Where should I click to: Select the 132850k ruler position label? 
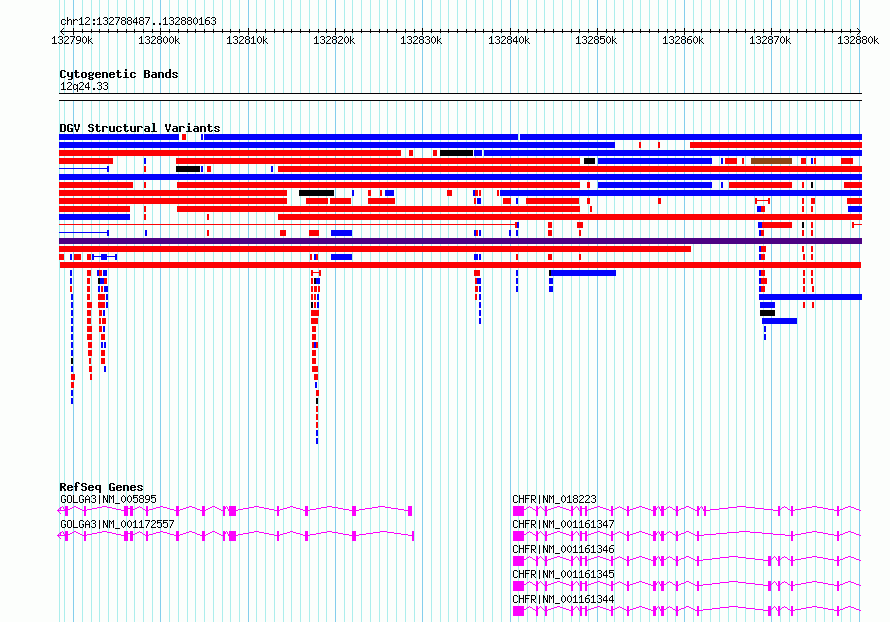pos(596,40)
